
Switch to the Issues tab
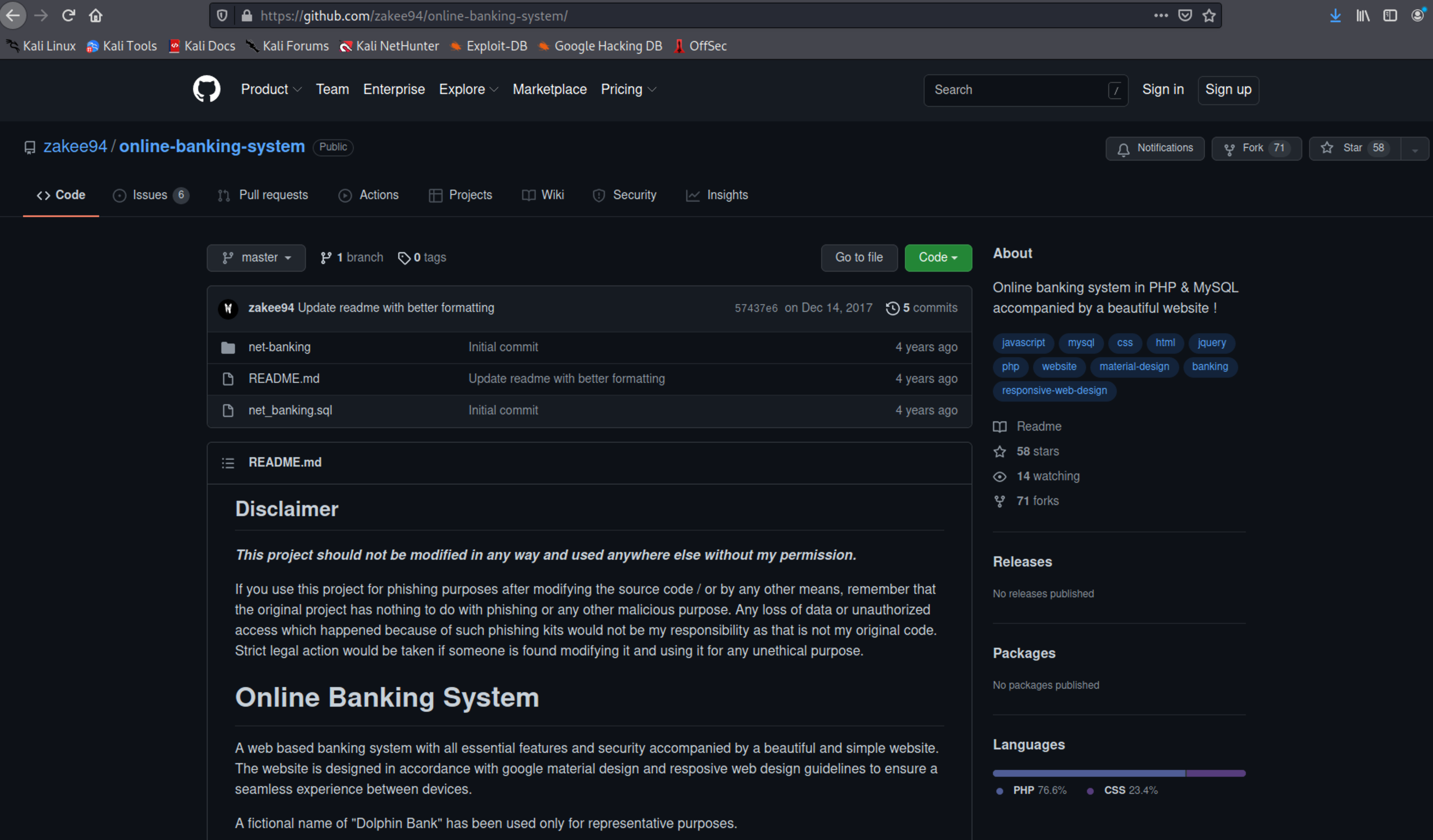click(151, 195)
